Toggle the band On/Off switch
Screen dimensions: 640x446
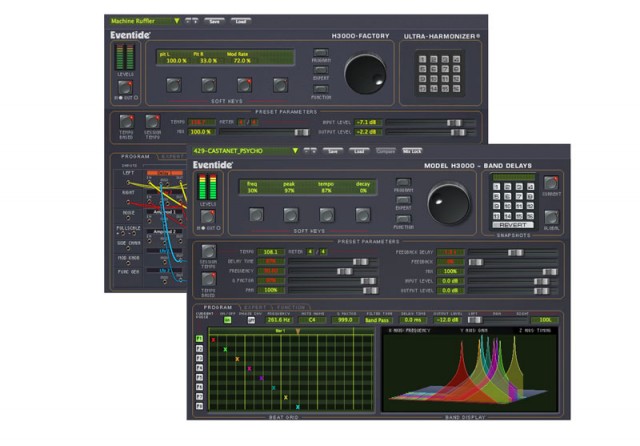[227, 320]
